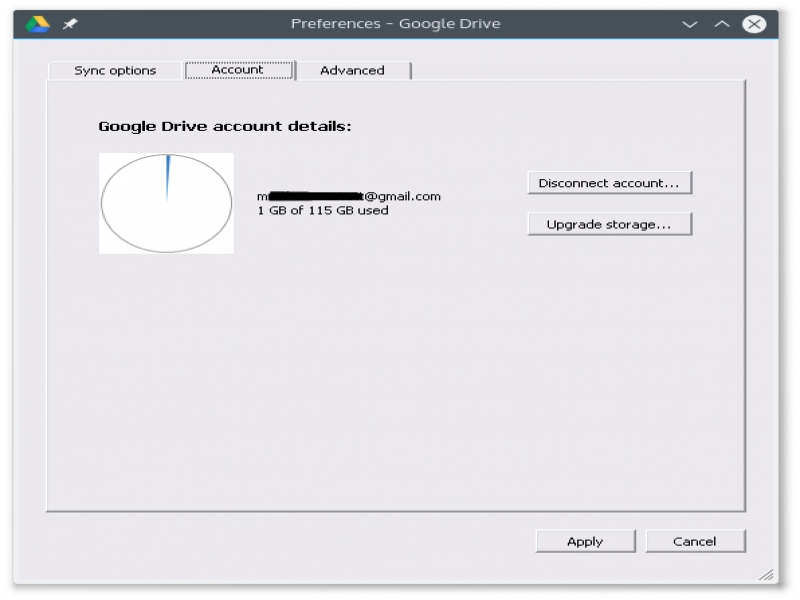Minimize the Preferences window
Screen dimensions: 800x600
(689, 24)
